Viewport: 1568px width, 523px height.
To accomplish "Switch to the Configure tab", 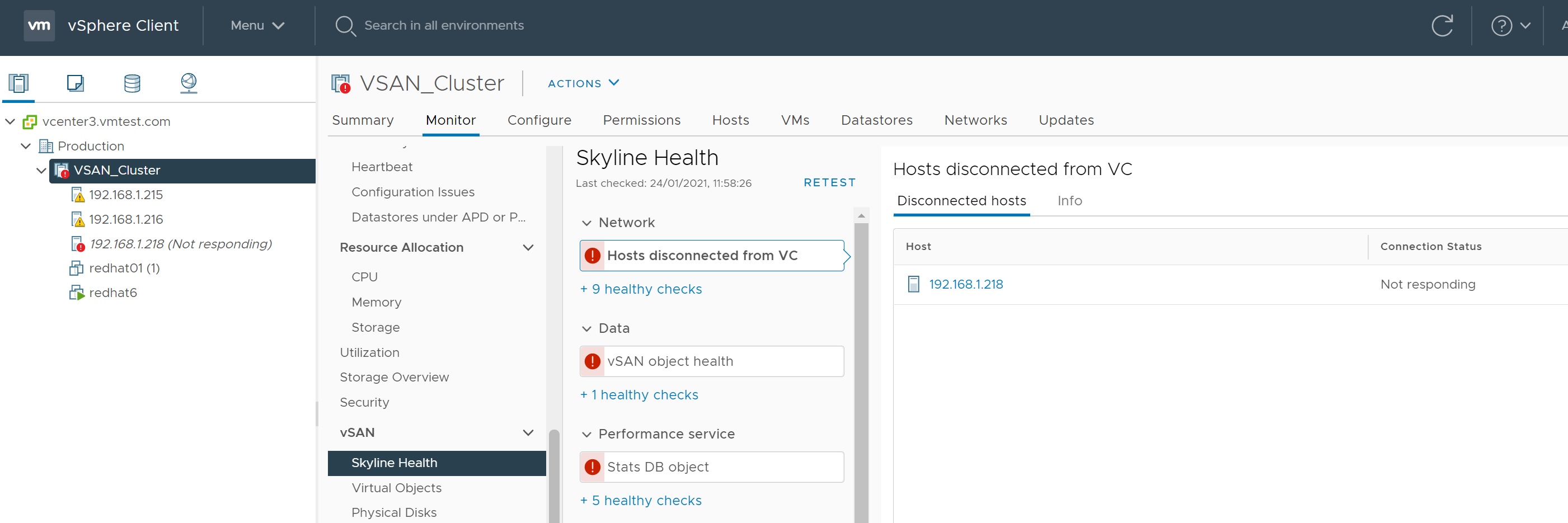I will coord(539,120).
